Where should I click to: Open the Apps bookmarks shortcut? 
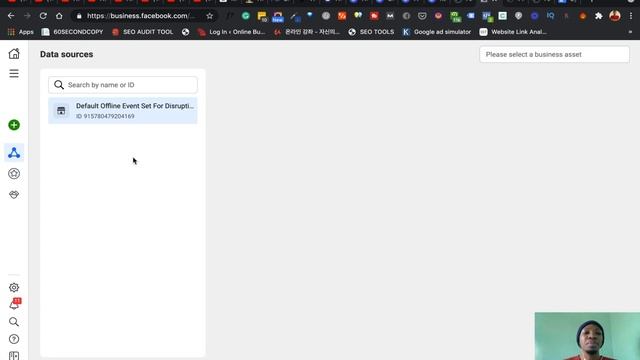(21, 32)
